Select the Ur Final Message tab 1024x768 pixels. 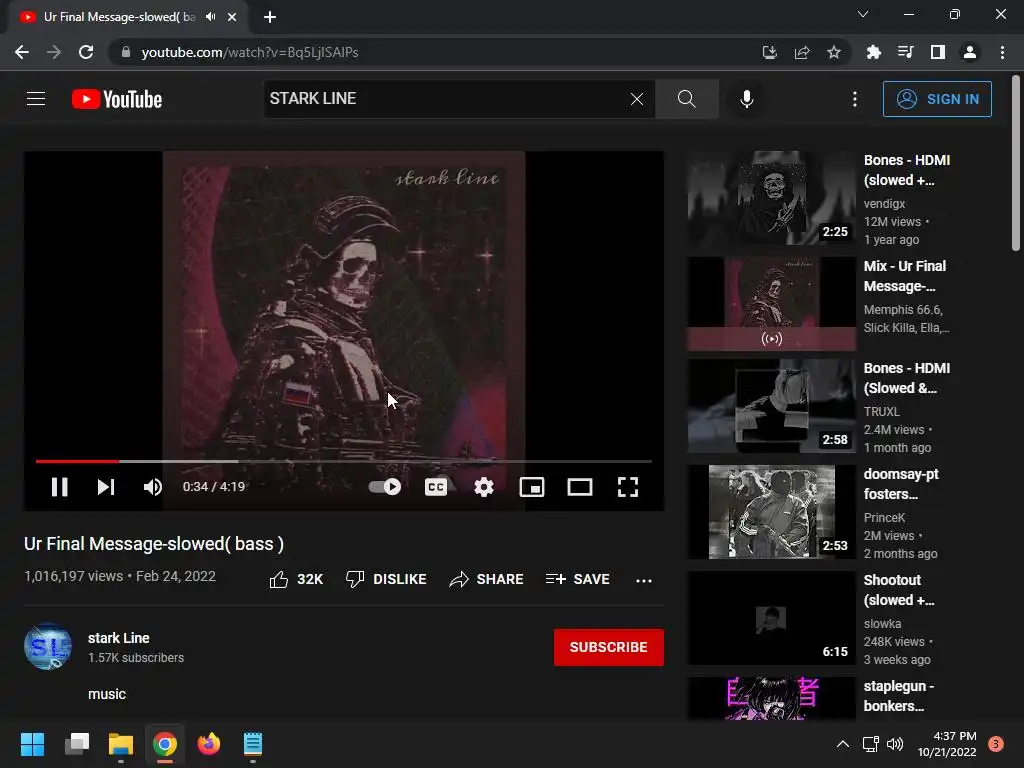pyautogui.click(x=120, y=17)
